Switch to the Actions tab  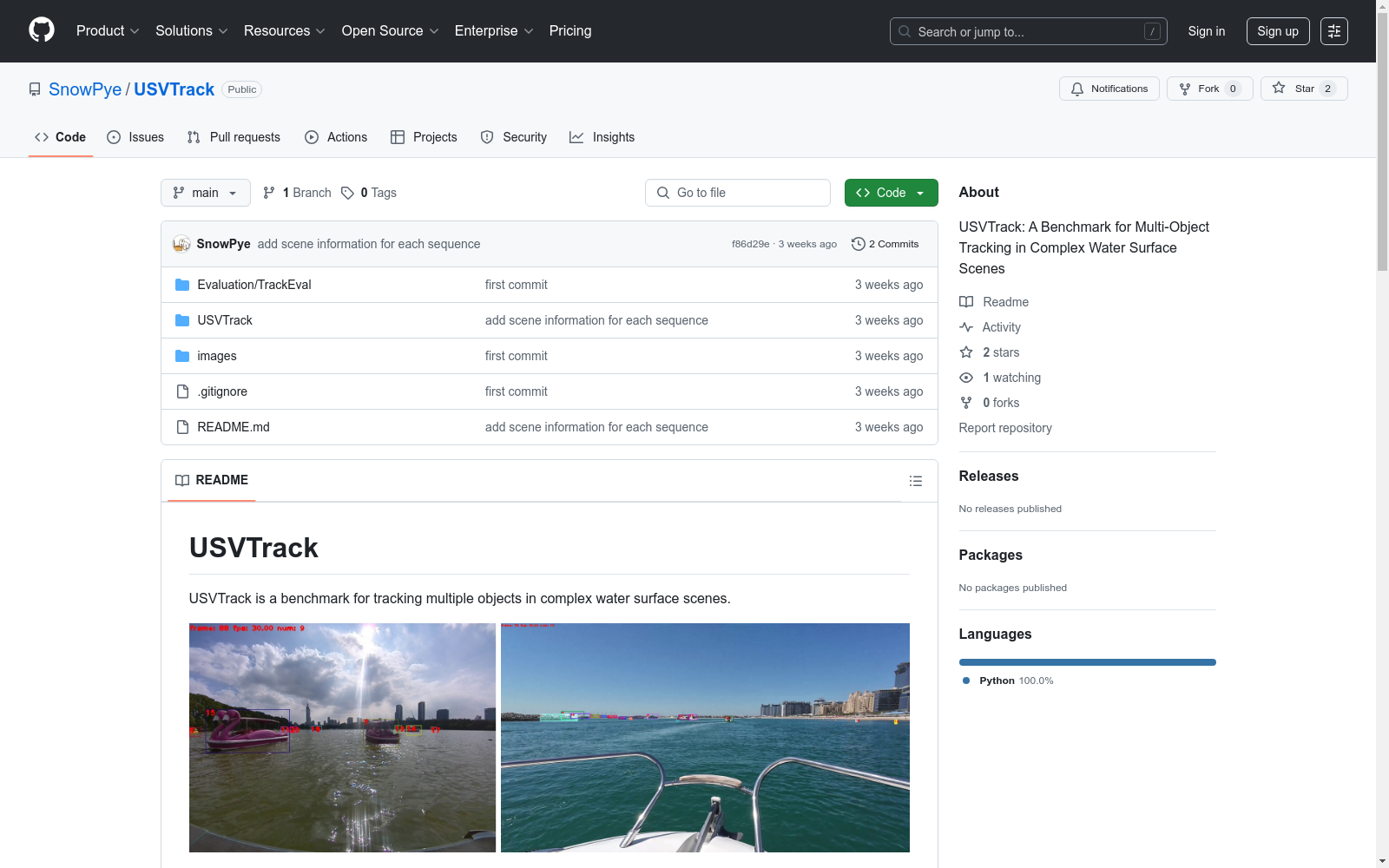click(x=336, y=137)
